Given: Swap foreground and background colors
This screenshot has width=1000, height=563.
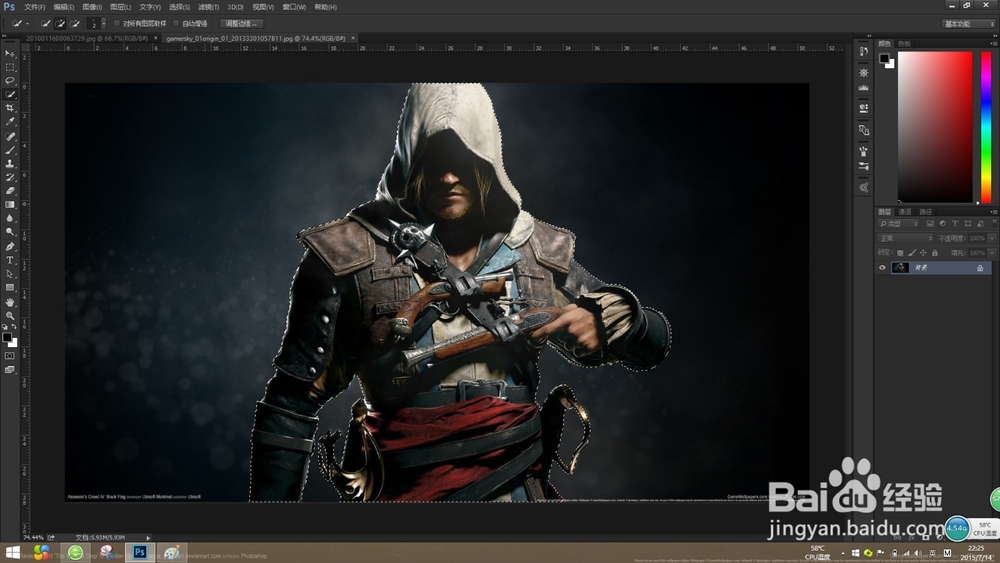Looking at the screenshot, I should [x=15, y=327].
